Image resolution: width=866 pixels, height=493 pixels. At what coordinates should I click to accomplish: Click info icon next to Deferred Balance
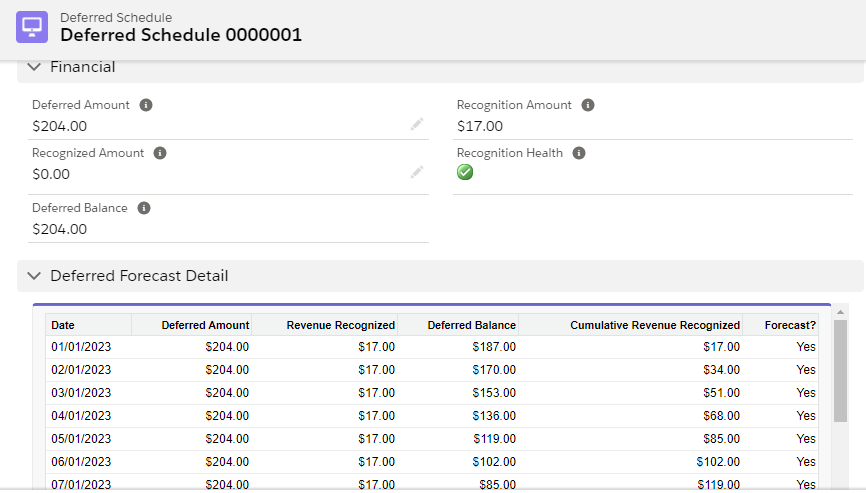pyautogui.click(x=144, y=208)
